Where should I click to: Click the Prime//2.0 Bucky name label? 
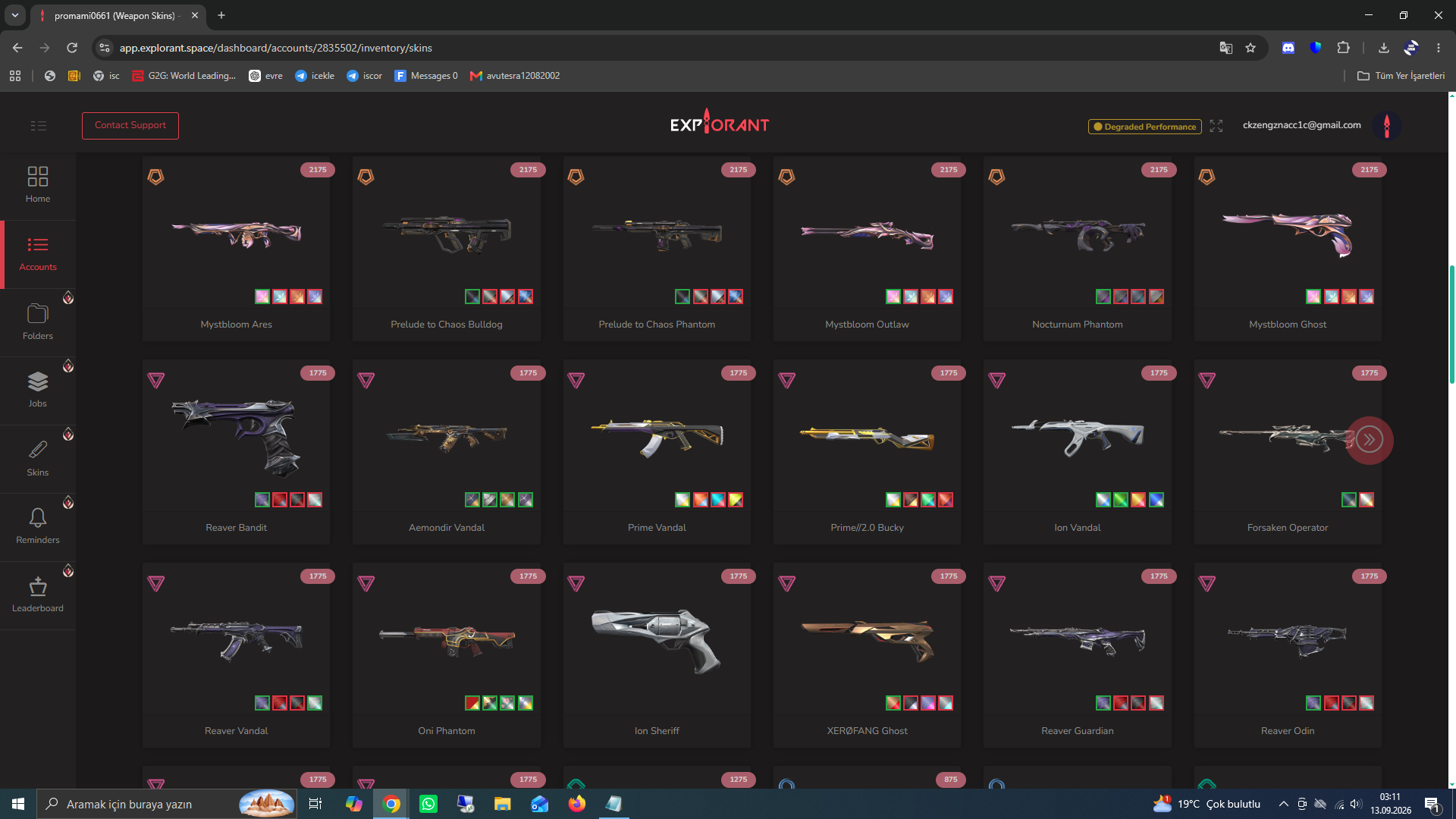pos(867,528)
